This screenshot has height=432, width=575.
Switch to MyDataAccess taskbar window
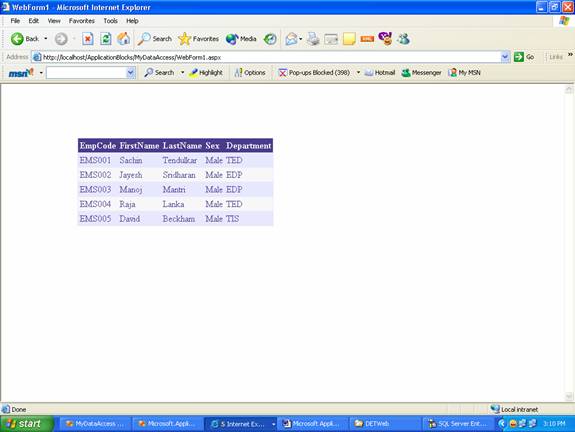pyautogui.click(x=95, y=424)
